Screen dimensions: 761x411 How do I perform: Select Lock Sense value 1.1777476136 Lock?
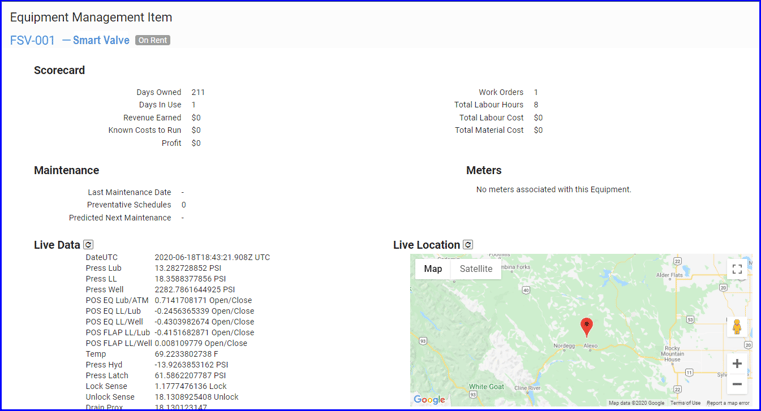(x=191, y=386)
